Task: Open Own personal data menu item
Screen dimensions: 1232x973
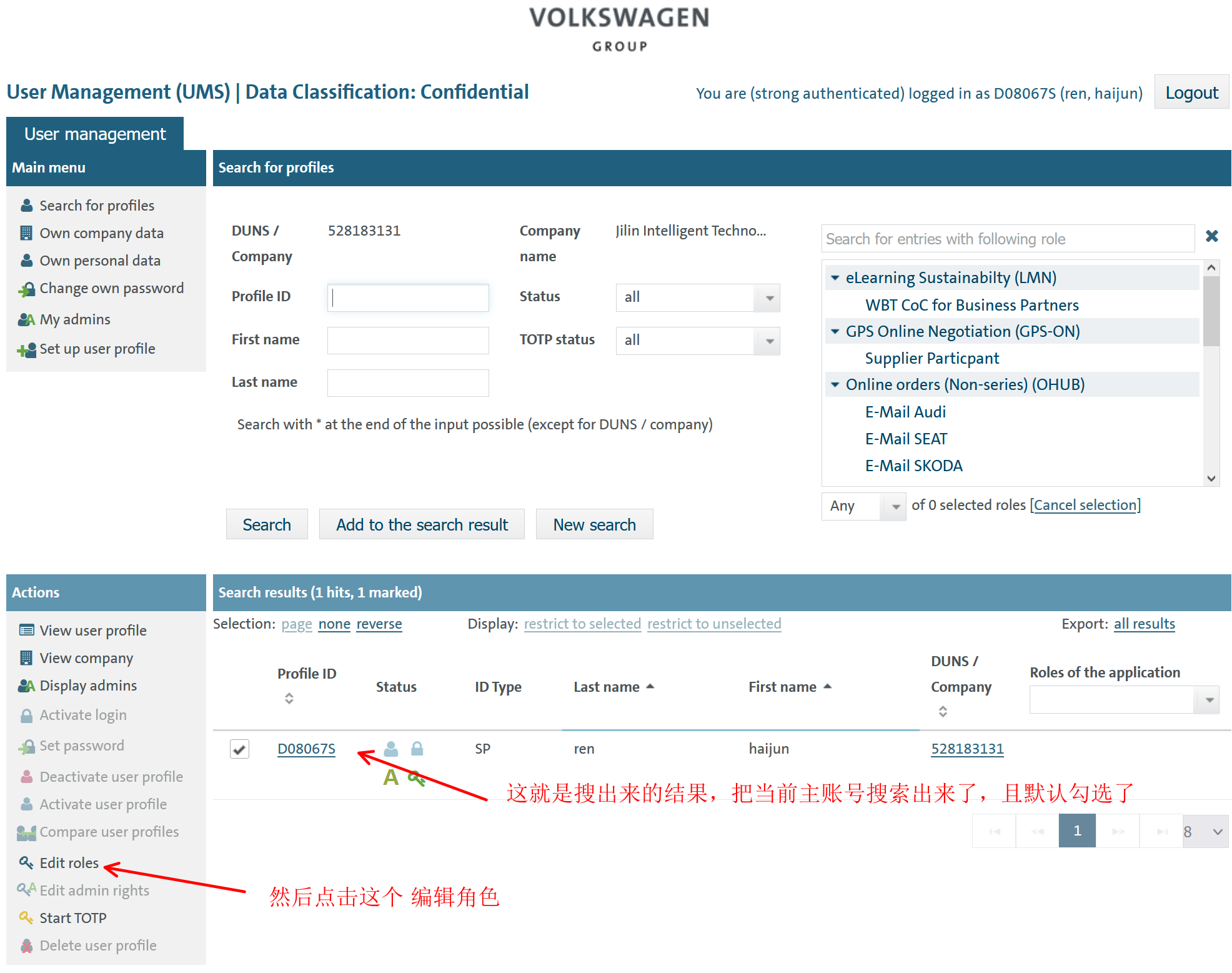Action: [x=100, y=261]
